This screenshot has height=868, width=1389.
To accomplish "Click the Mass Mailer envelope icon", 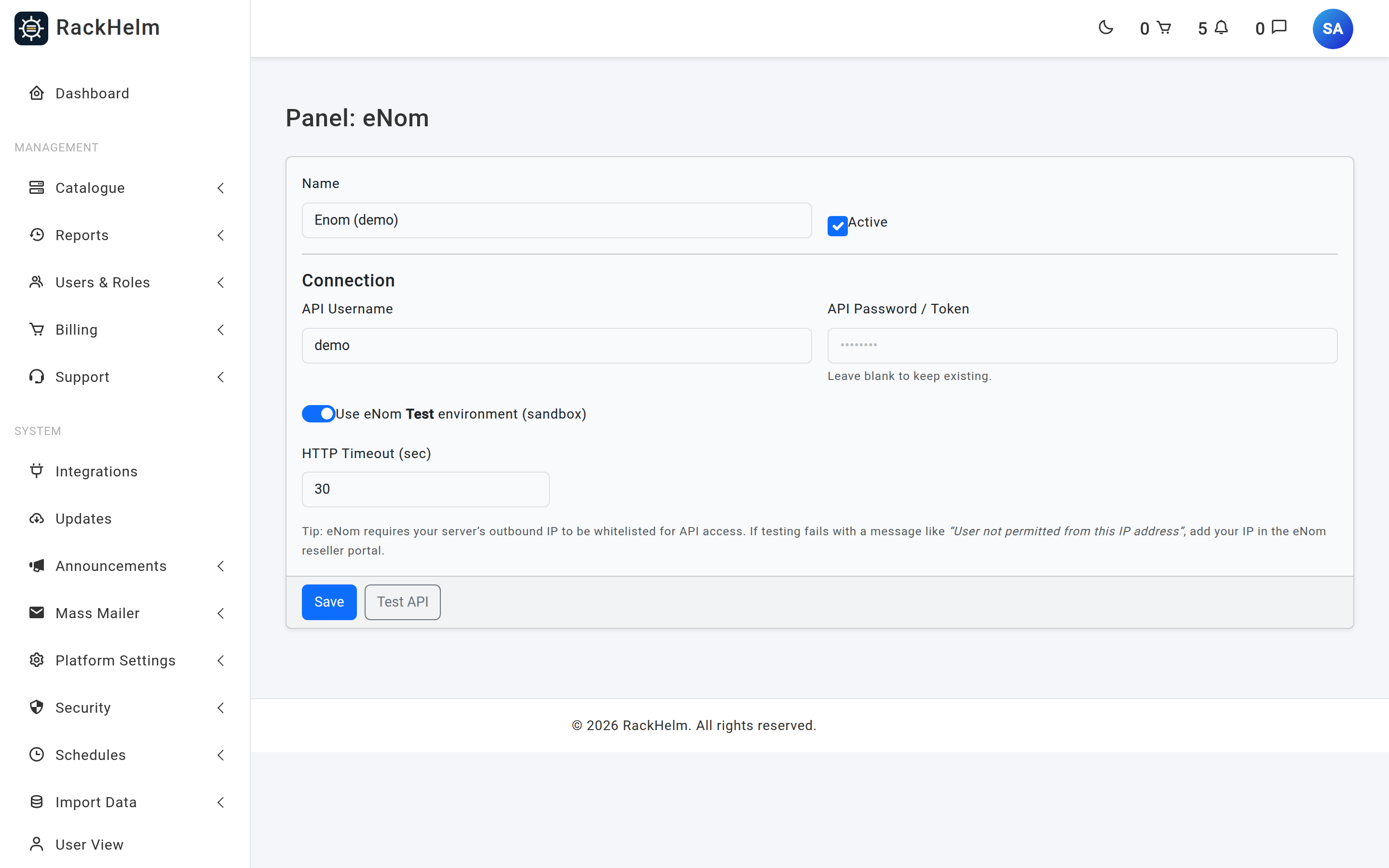I will tap(37, 612).
